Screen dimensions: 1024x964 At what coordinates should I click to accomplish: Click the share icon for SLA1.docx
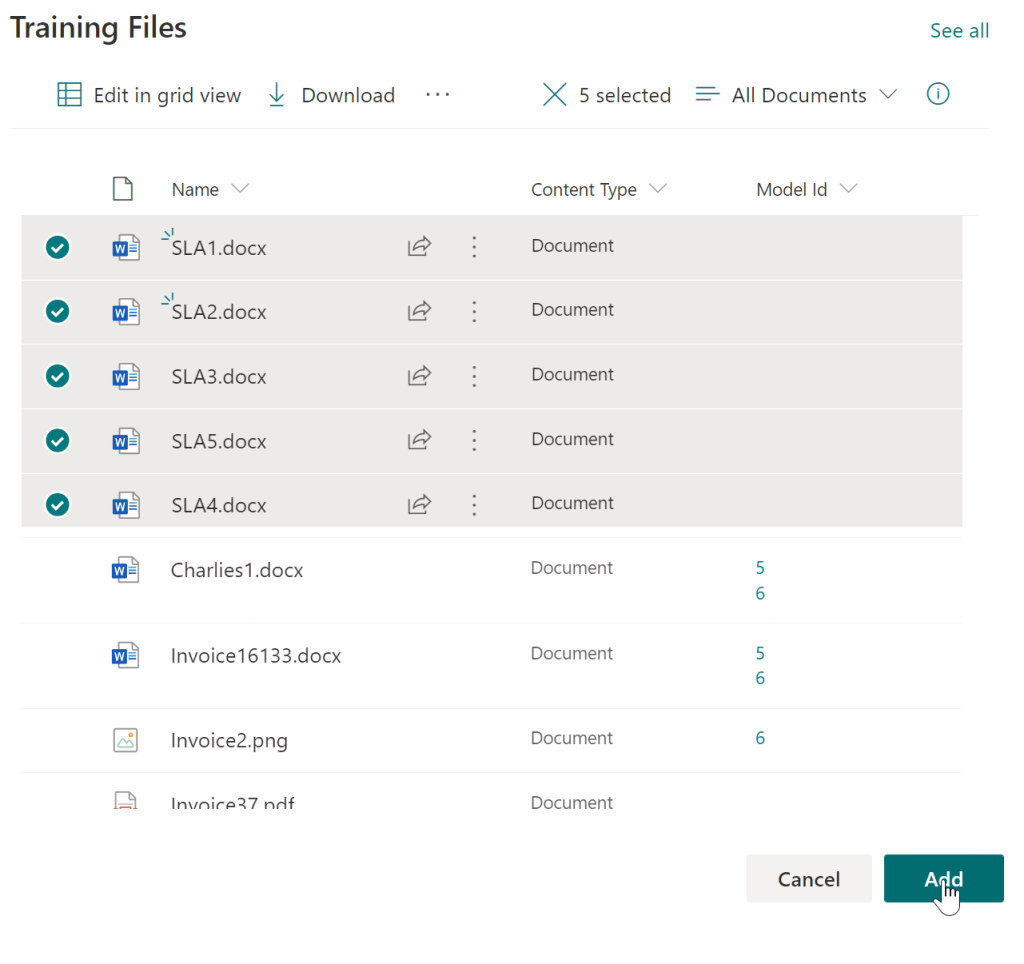click(419, 247)
